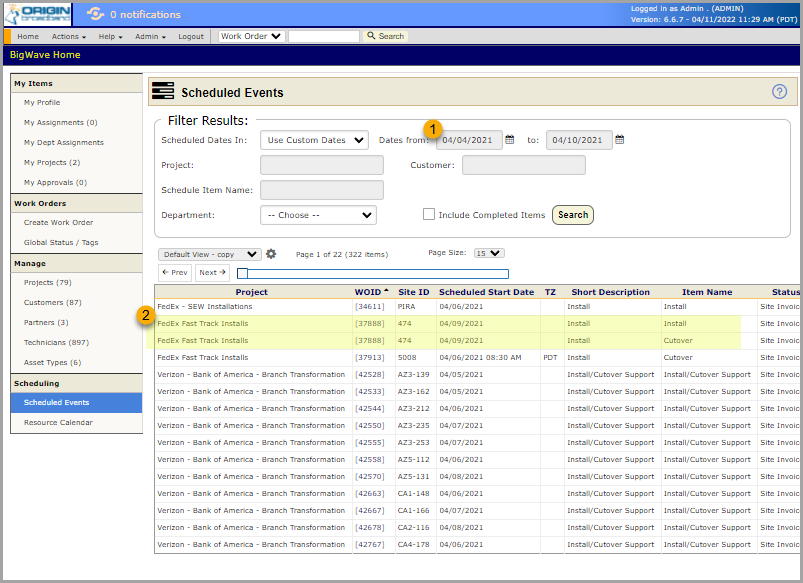Expand the Actions menu
Viewport: 803px width, 583px height.
pyautogui.click(x=69, y=36)
